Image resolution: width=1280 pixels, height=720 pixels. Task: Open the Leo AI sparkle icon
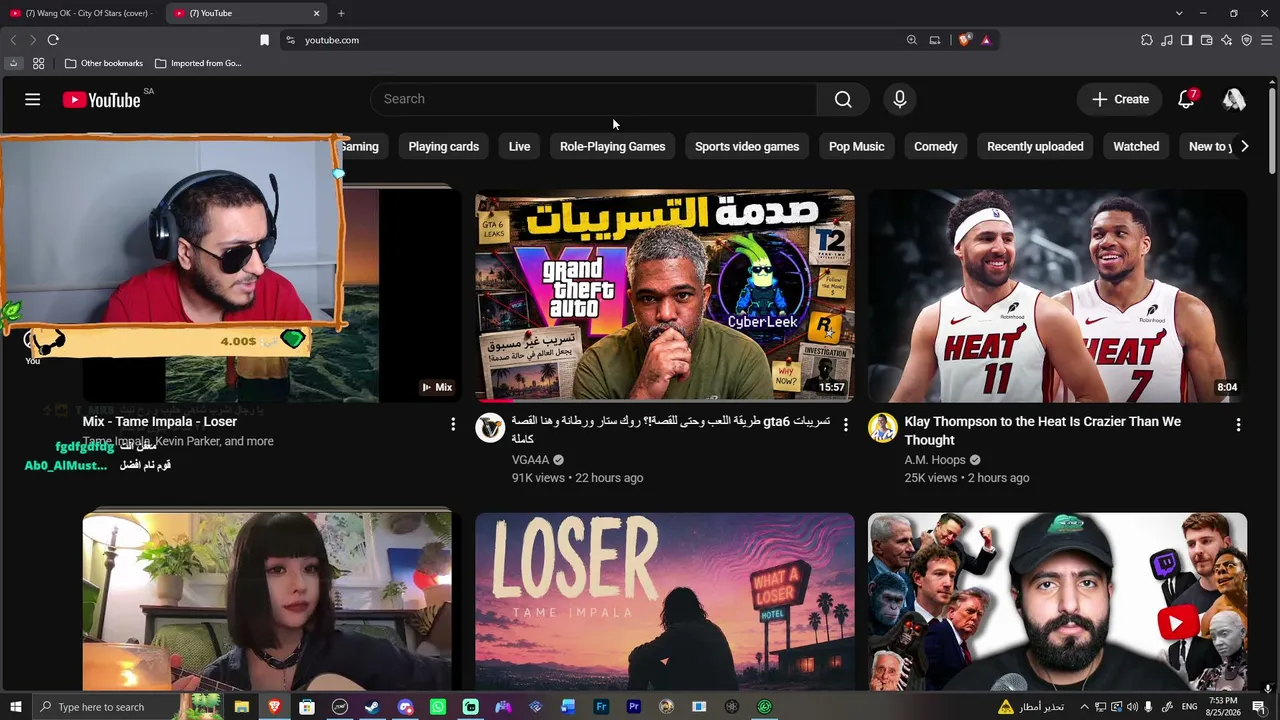click(1227, 40)
